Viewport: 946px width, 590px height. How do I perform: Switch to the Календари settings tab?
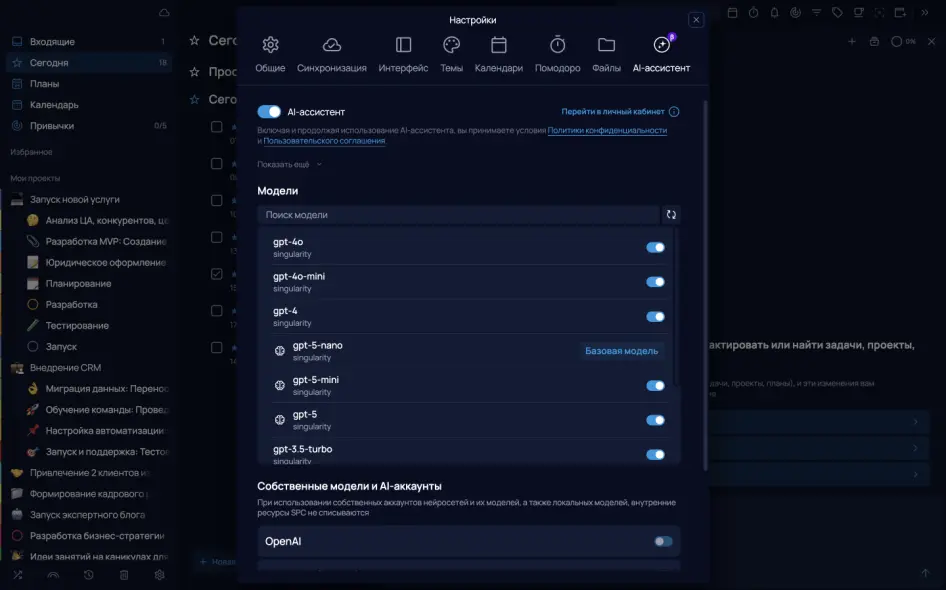click(x=498, y=54)
